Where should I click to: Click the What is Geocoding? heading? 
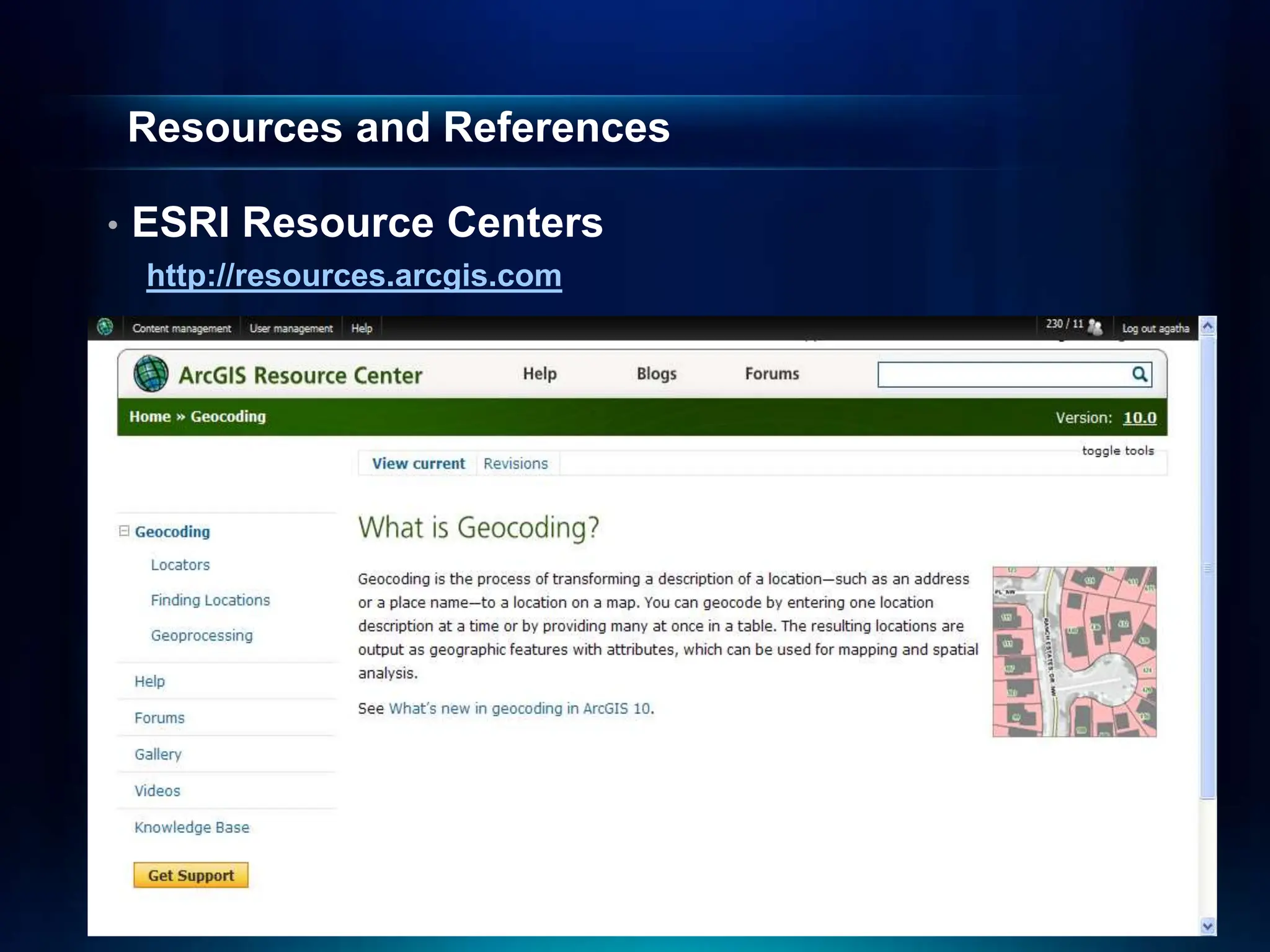coord(479,528)
